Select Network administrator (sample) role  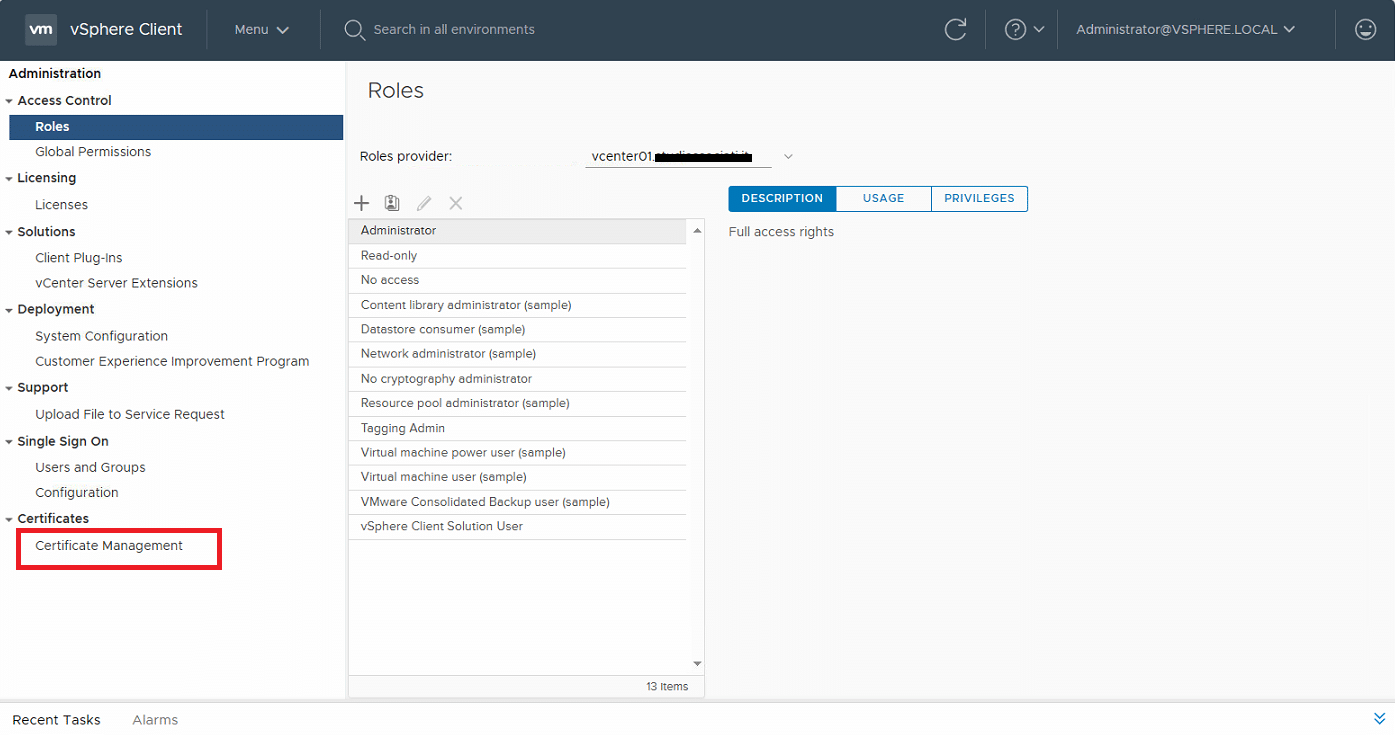518,354
